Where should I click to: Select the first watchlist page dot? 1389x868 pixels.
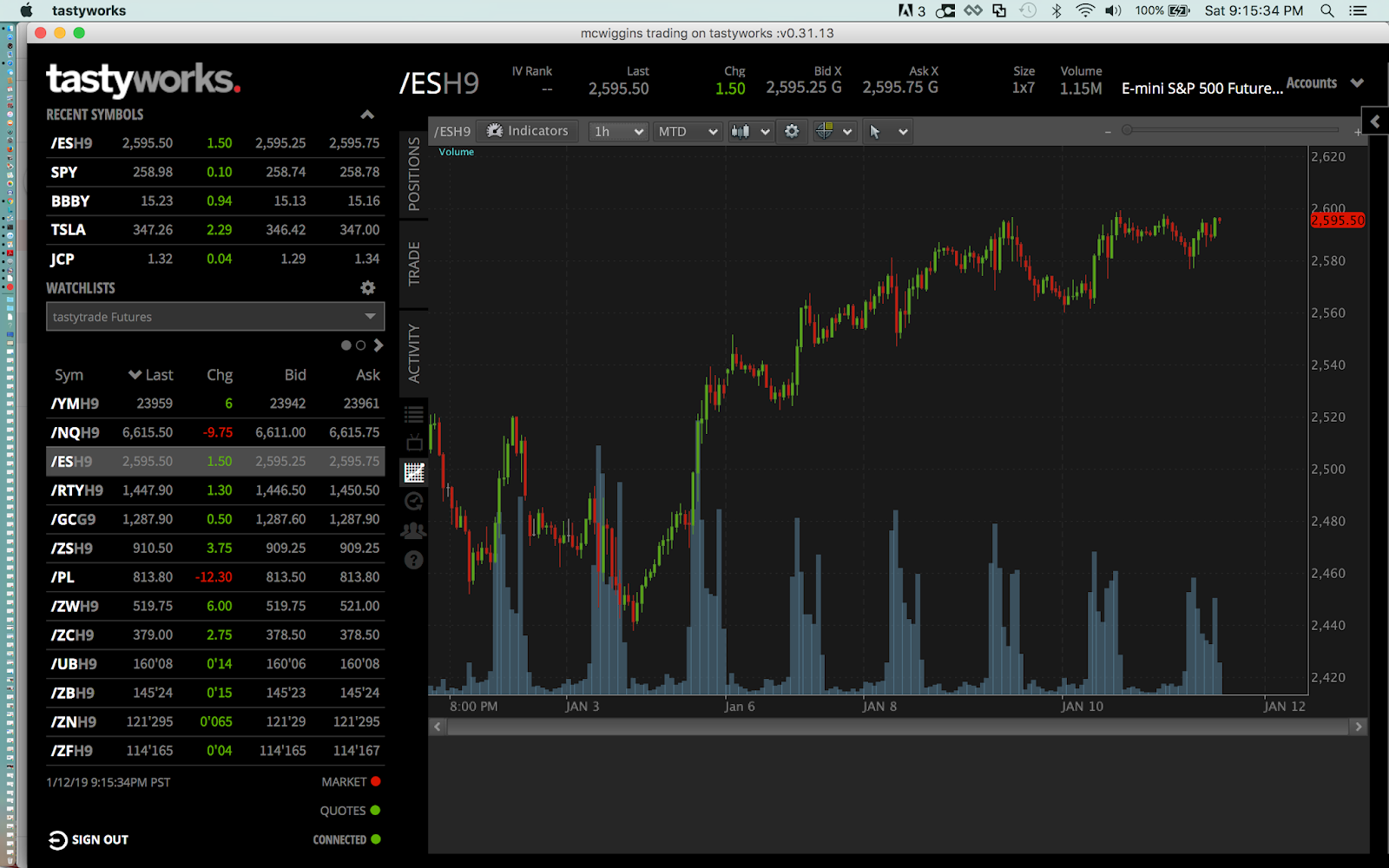pos(346,345)
